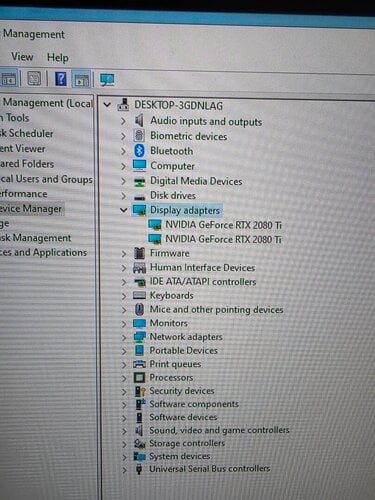Click the Bluetooth category icon

[x=139, y=151]
